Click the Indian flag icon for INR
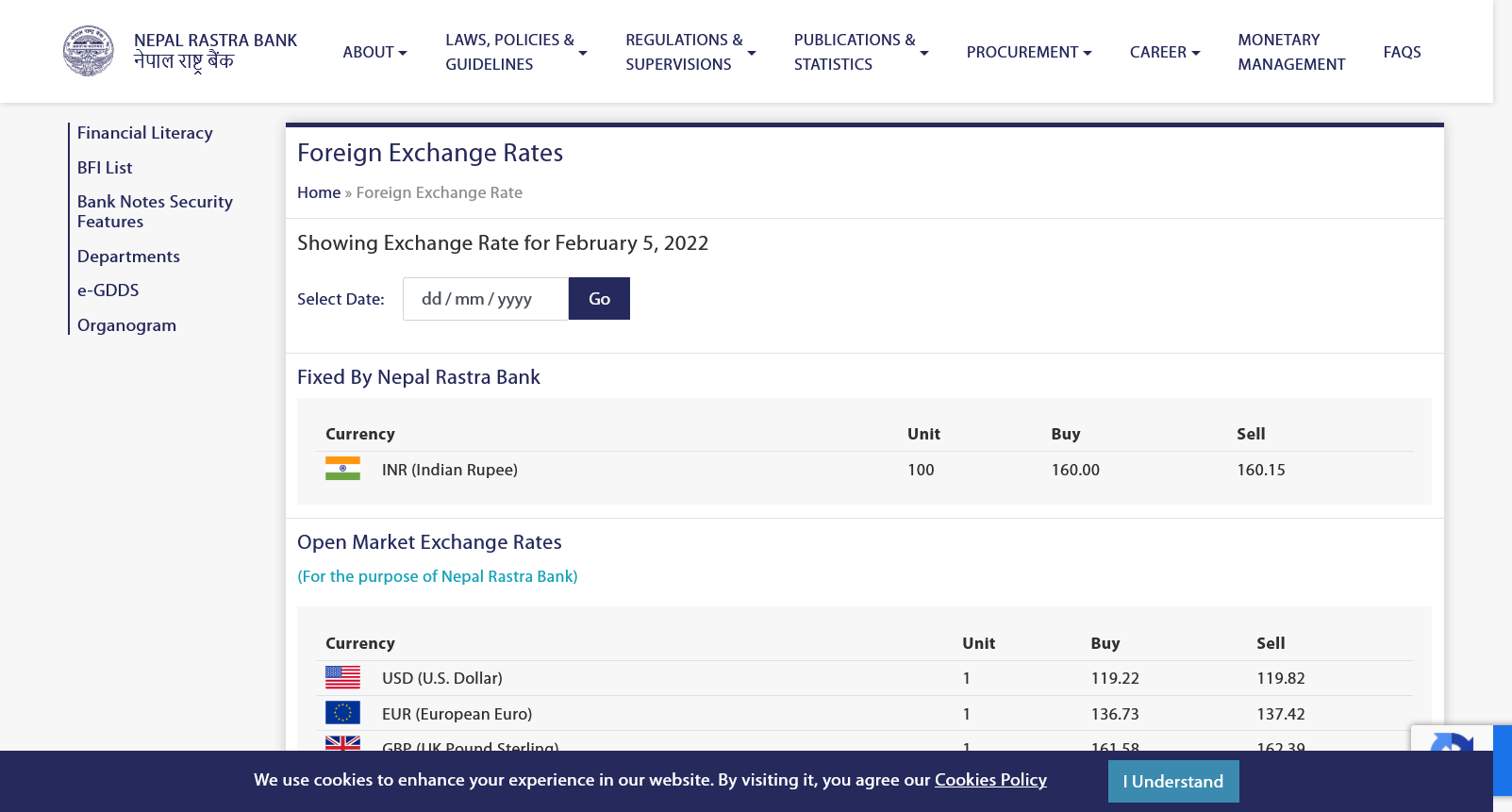Viewport: 1512px width, 812px height. point(342,469)
